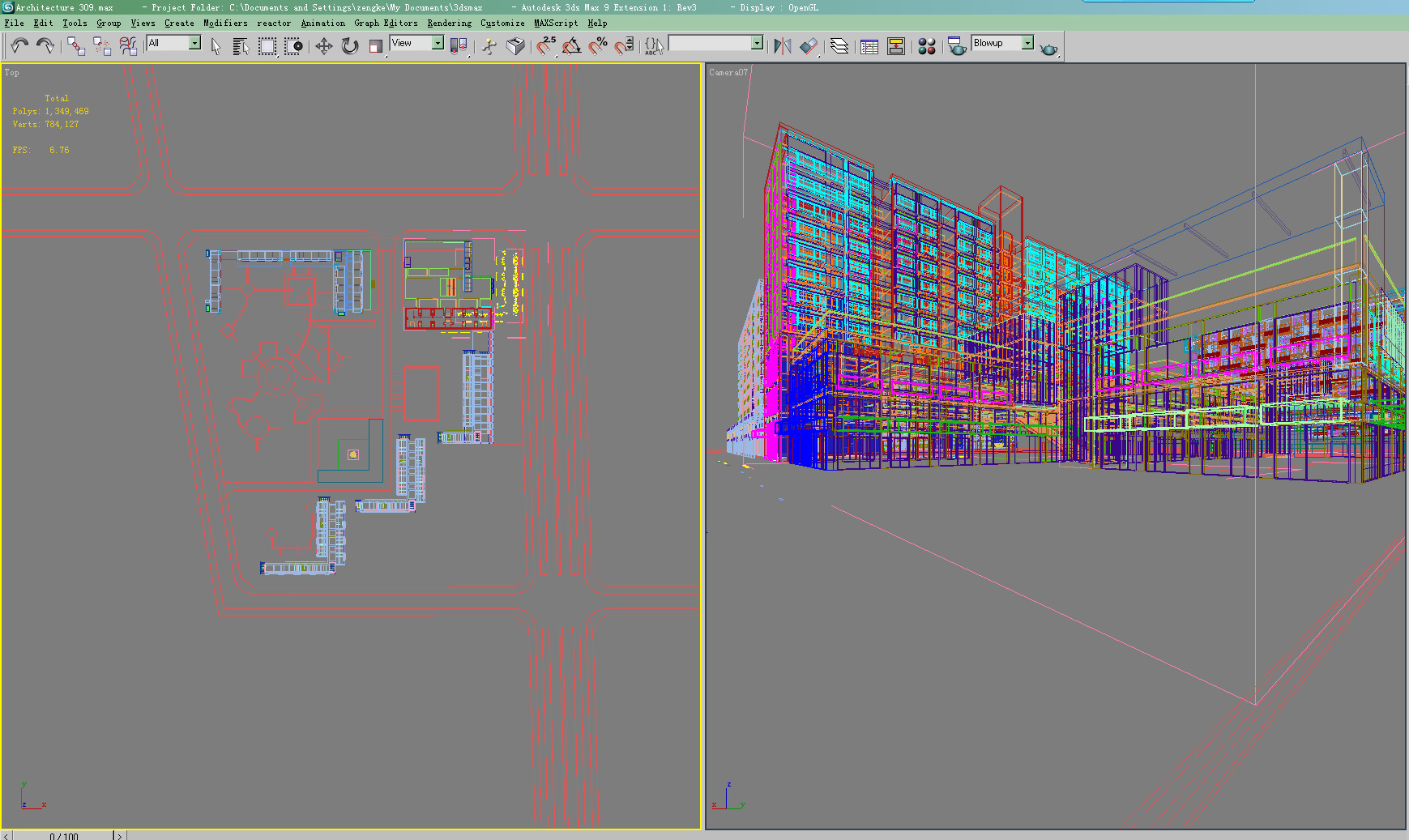
Task: Open reference coordinate system View dropdown
Action: click(416, 43)
